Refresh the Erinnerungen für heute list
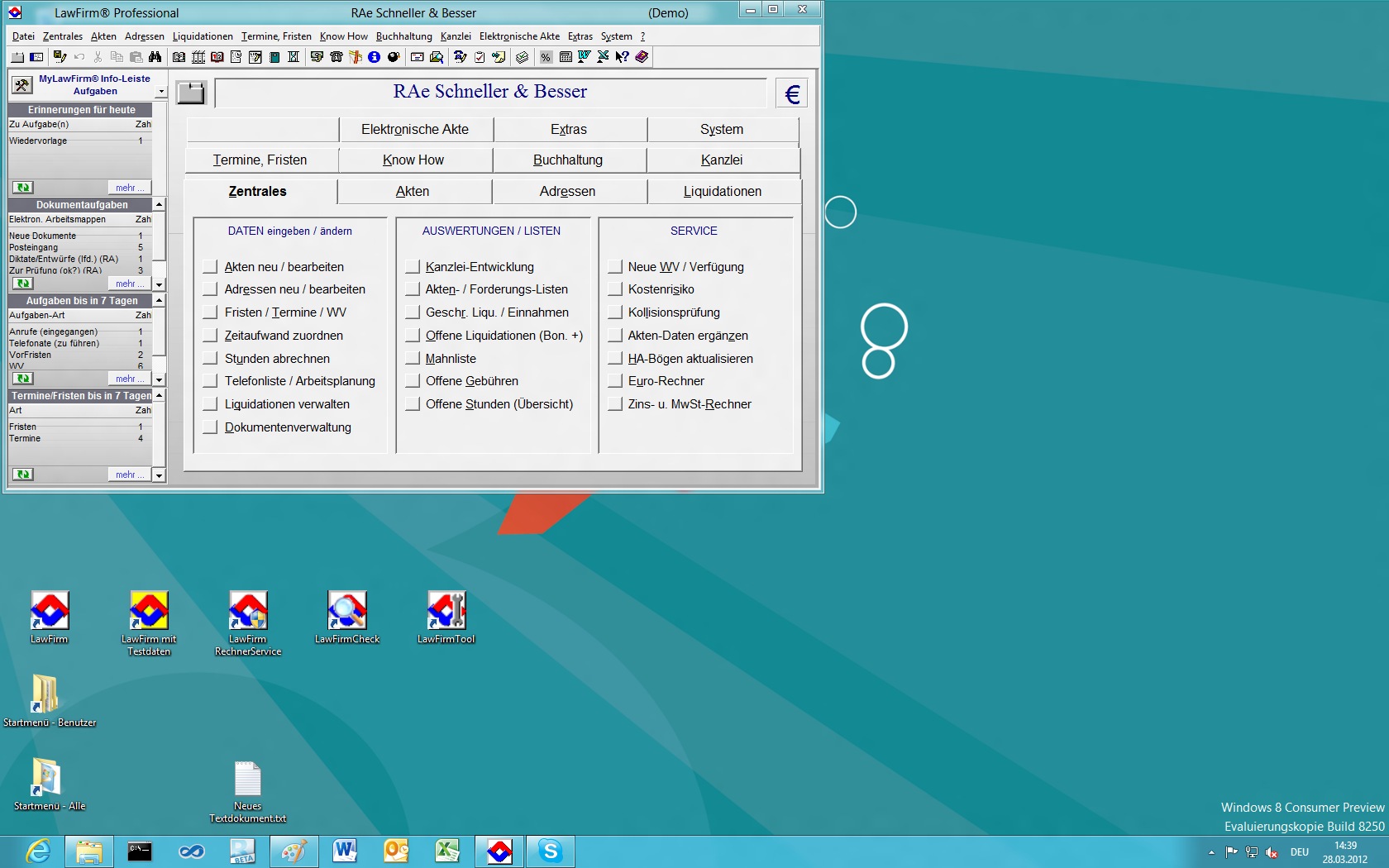 [x=23, y=188]
